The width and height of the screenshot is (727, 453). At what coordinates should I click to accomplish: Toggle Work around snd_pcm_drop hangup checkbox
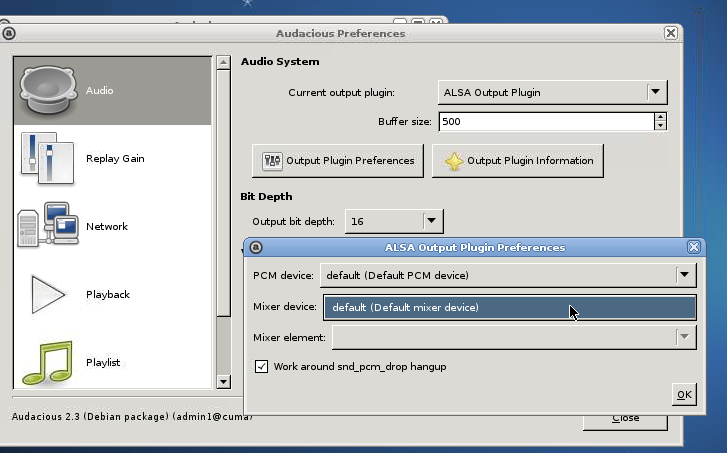point(261,366)
